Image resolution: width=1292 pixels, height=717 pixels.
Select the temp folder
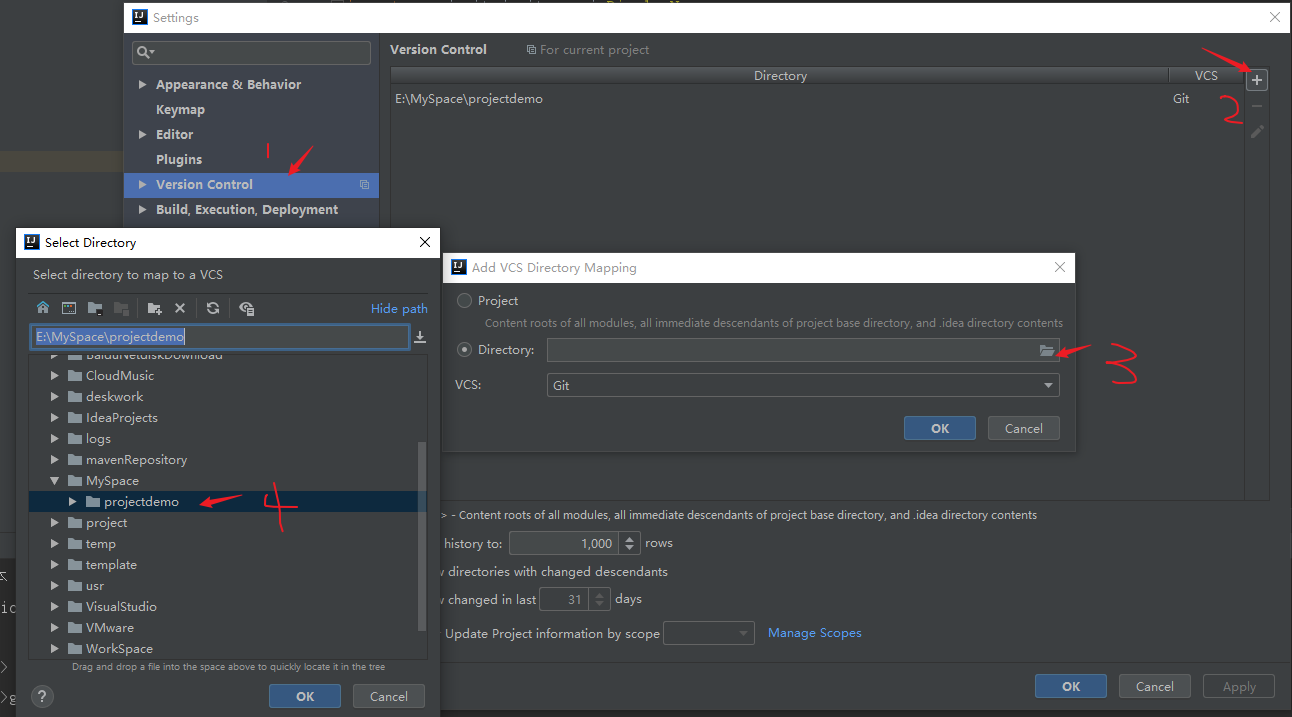coord(101,544)
